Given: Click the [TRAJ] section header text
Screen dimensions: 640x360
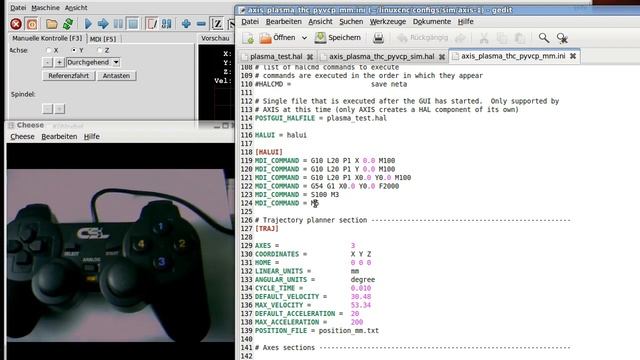Looking at the screenshot, I should pos(267,229).
